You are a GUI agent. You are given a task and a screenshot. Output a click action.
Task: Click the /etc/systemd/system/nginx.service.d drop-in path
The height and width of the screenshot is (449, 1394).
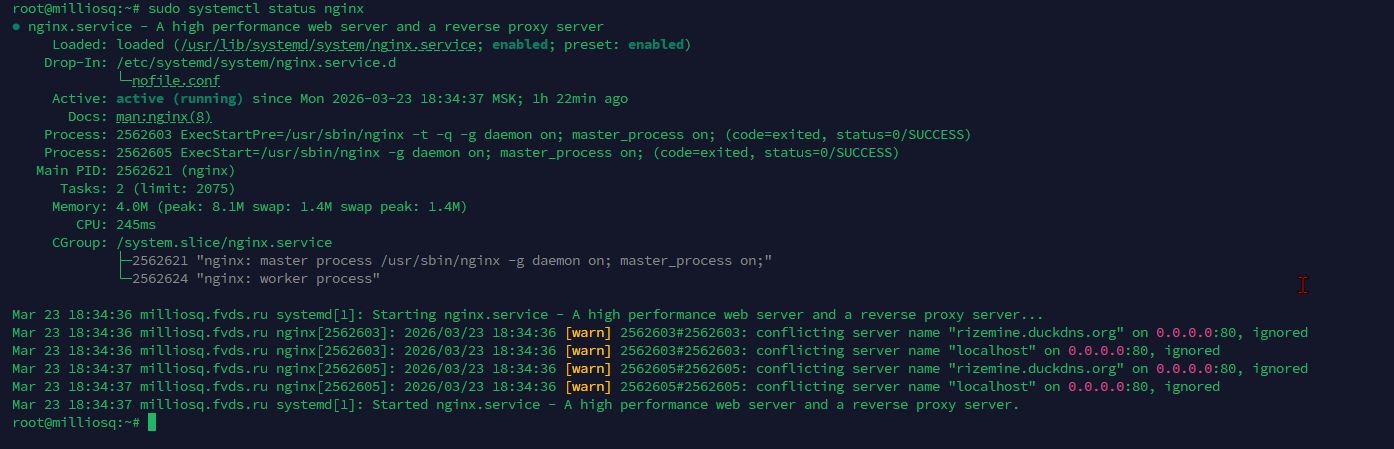coord(256,63)
